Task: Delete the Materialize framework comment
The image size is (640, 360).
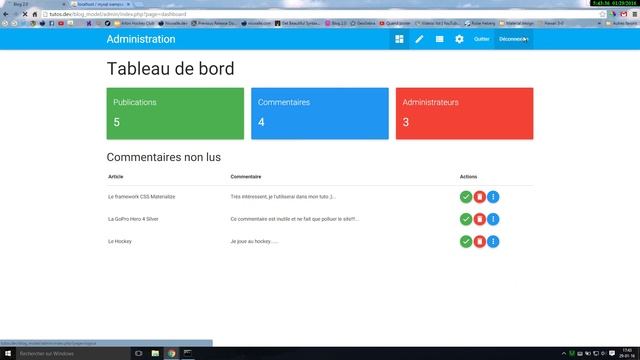Action: tap(480, 197)
